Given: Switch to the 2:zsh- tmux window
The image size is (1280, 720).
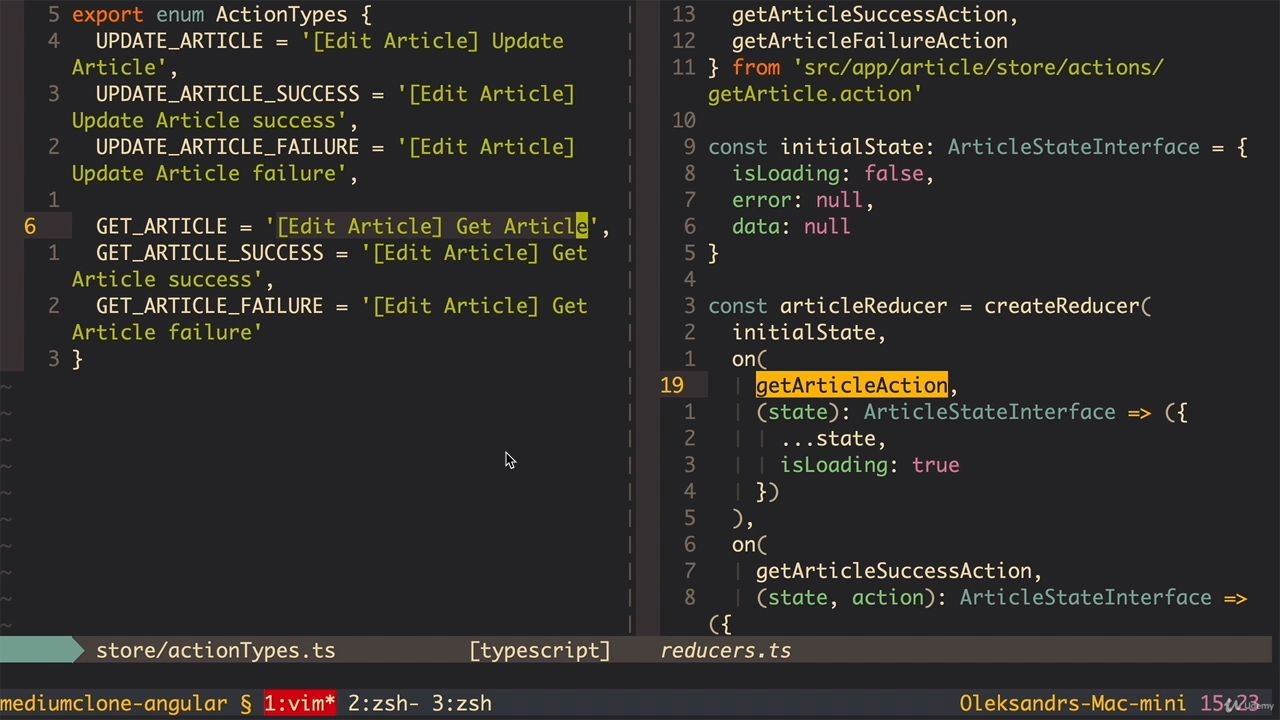Looking at the screenshot, I should 383,703.
